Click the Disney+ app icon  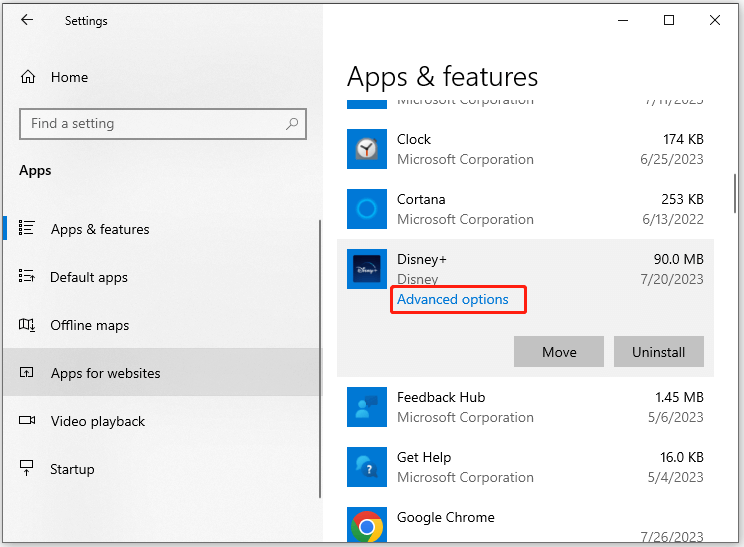pos(366,269)
